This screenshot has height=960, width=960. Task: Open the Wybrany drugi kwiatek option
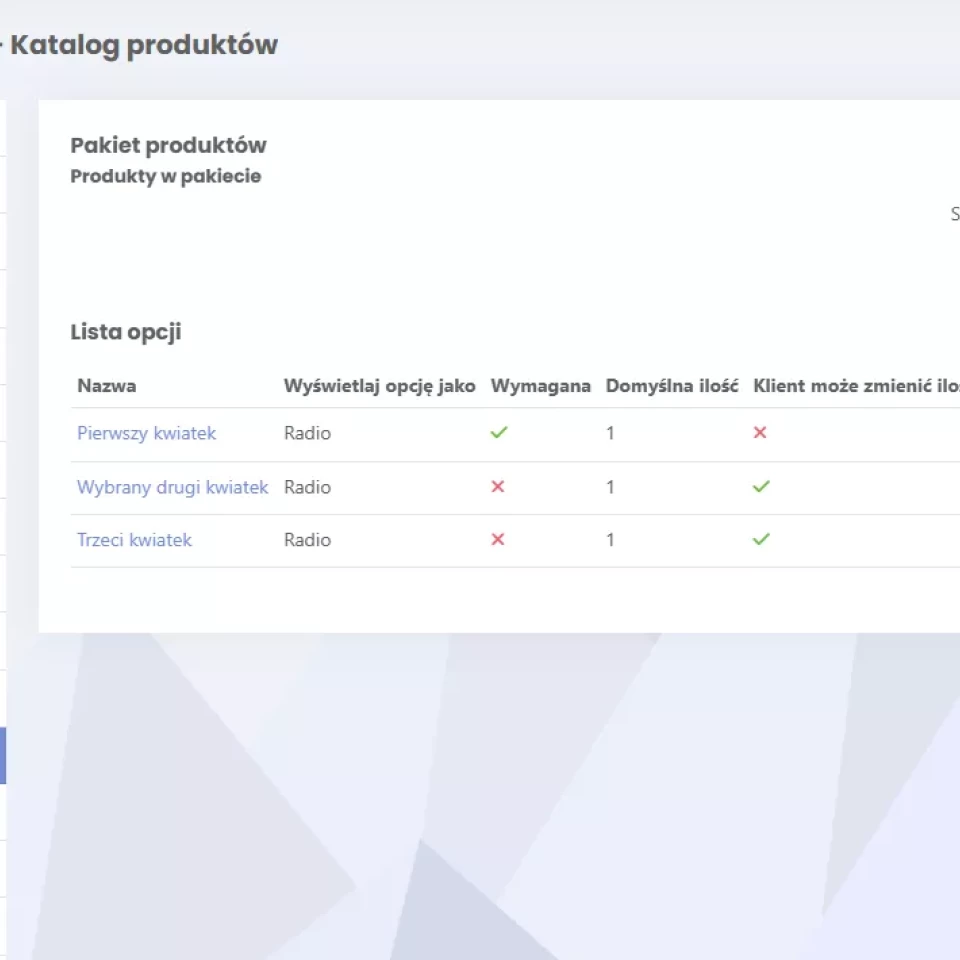[172, 487]
